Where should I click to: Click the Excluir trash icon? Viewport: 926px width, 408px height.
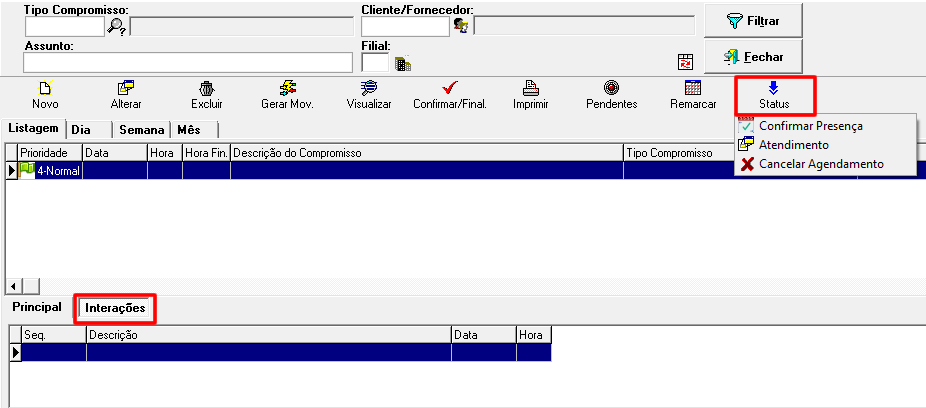pyautogui.click(x=206, y=88)
